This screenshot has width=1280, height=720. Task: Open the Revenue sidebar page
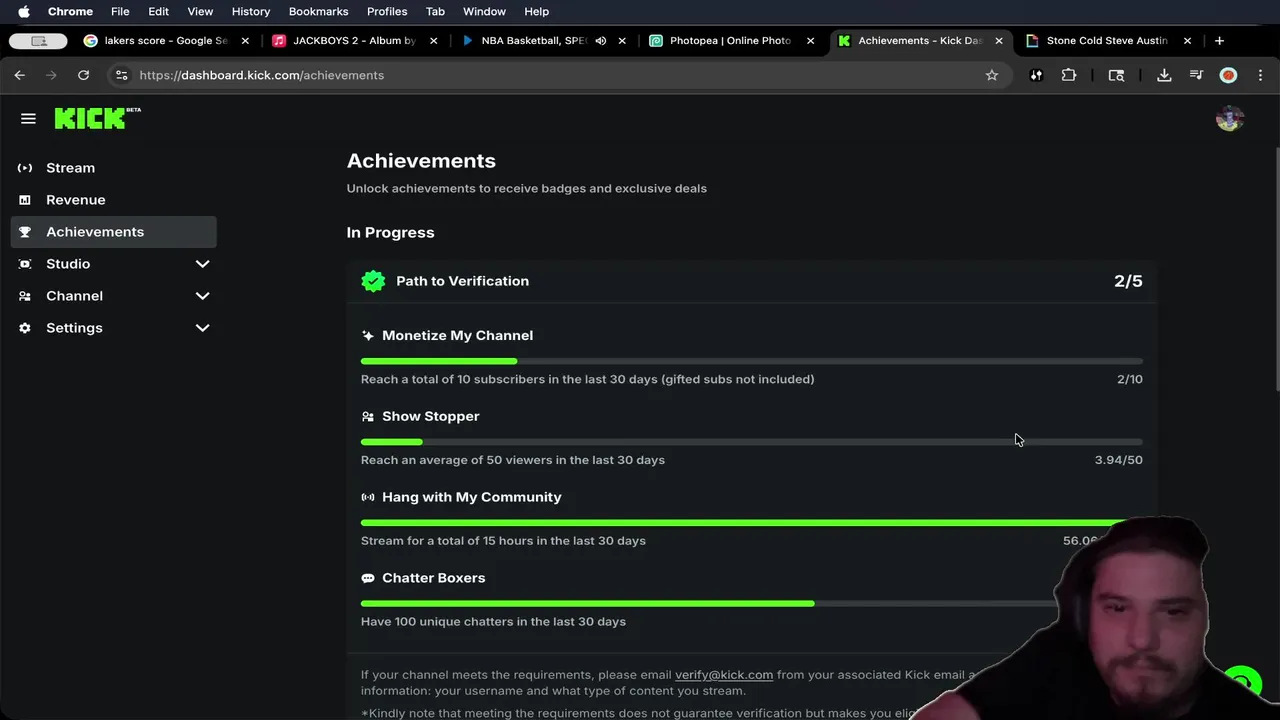[113, 200]
